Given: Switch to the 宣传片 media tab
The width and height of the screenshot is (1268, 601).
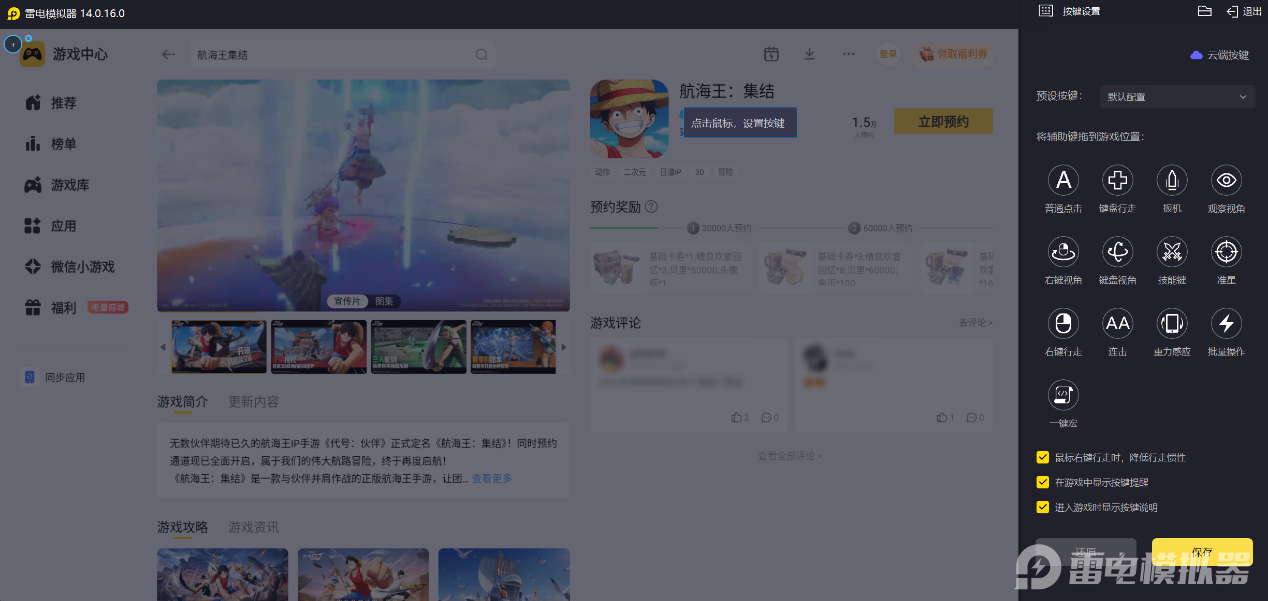Looking at the screenshot, I should [x=347, y=301].
